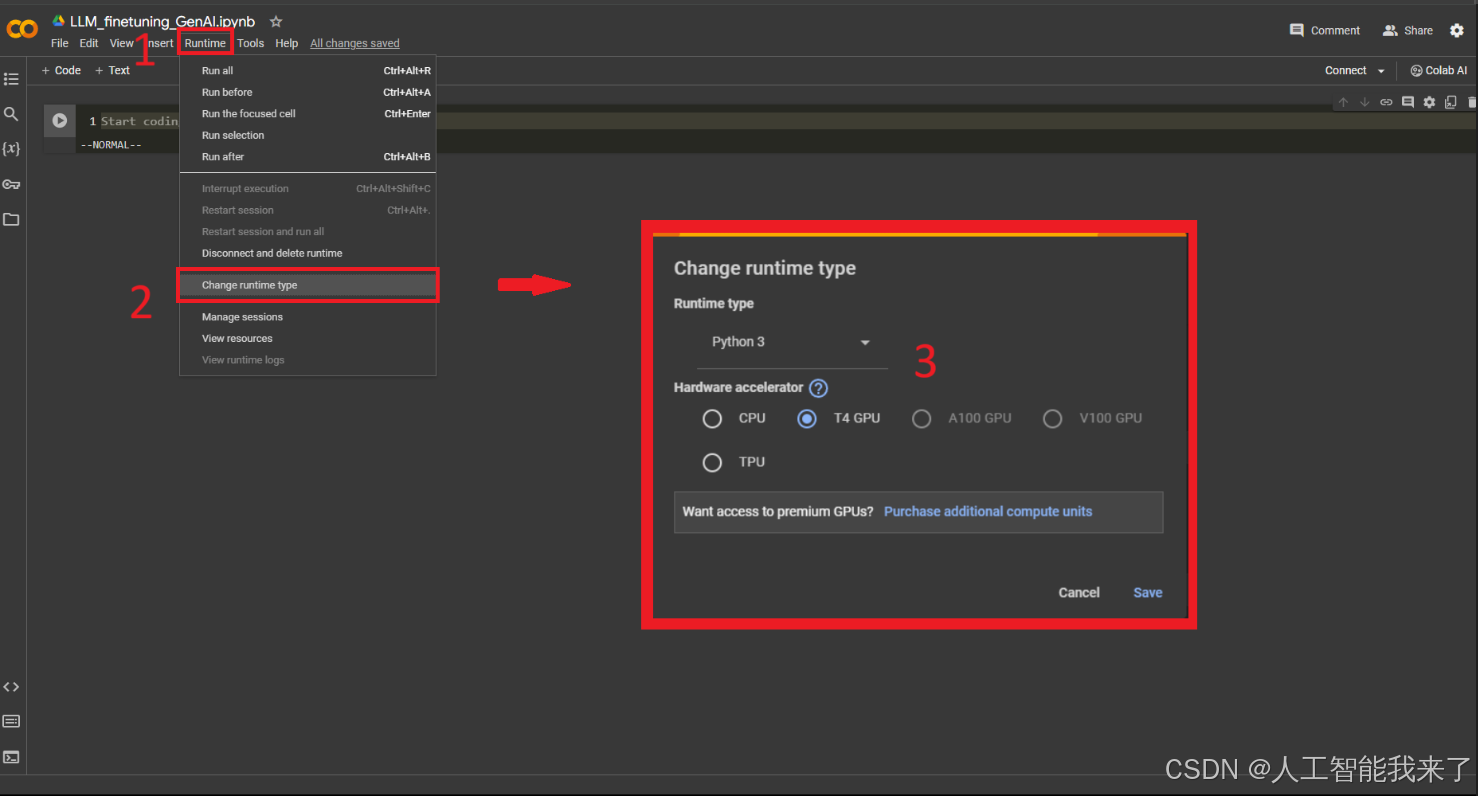1478x796 pixels.
Task: Choose Run before menu entry
Action: (308, 92)
